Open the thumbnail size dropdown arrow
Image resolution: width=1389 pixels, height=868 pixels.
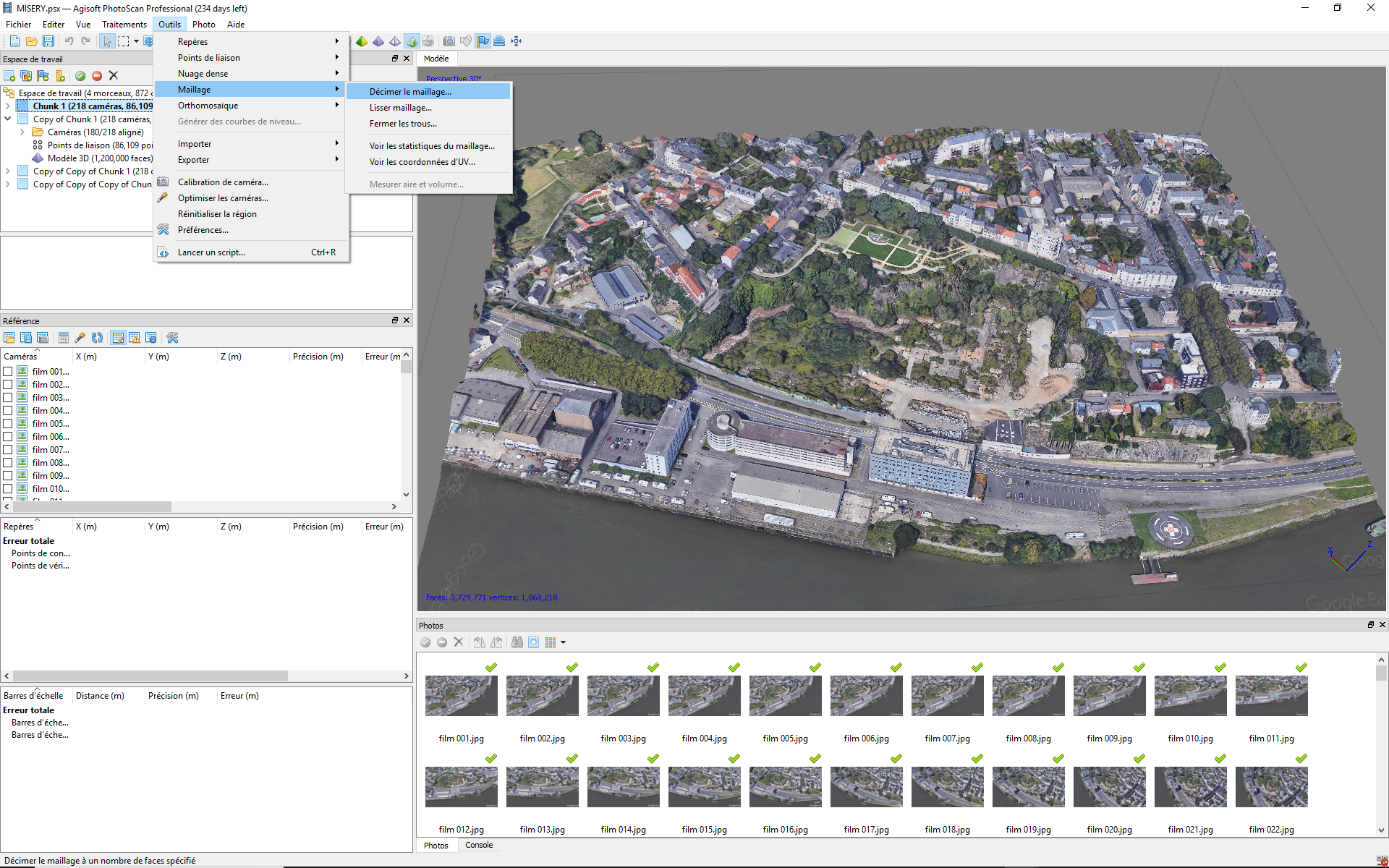click(563, 642)
